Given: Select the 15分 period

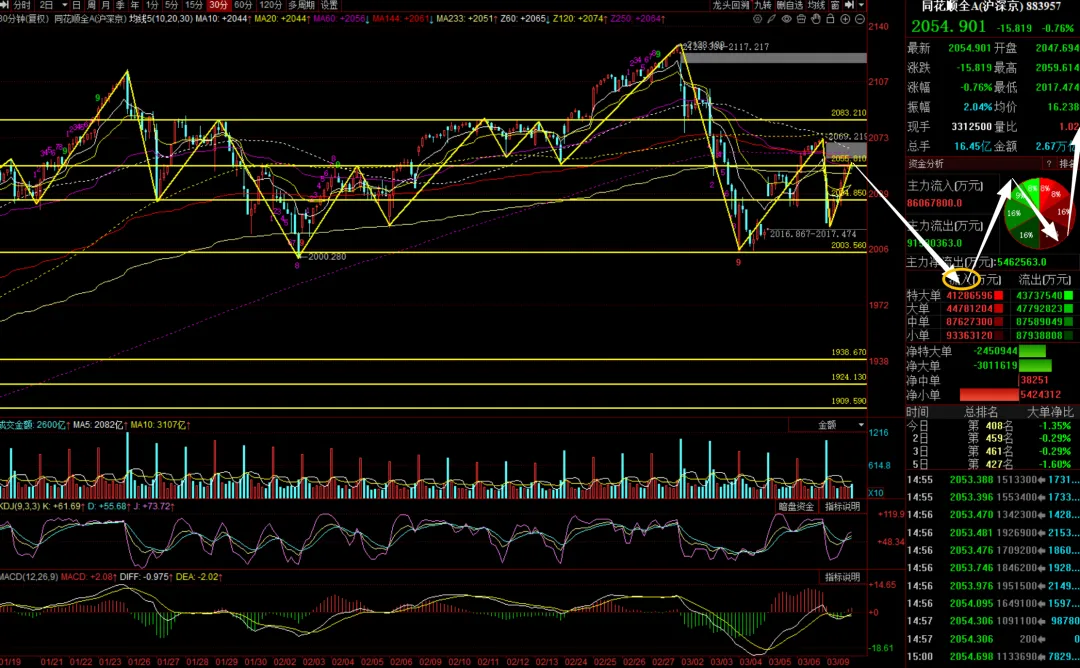Looking at the screenshot, I should (x=194, y=5).
